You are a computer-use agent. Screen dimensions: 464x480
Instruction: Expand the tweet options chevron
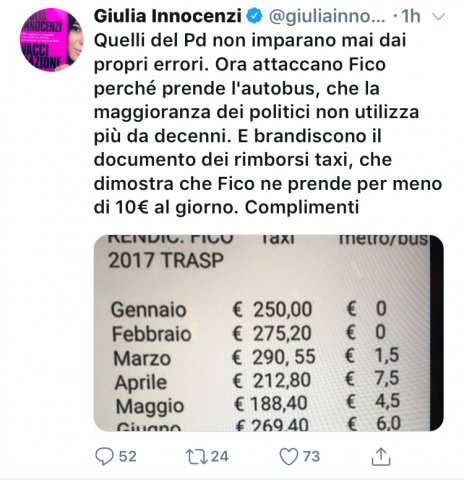click(x=438, y=17)
